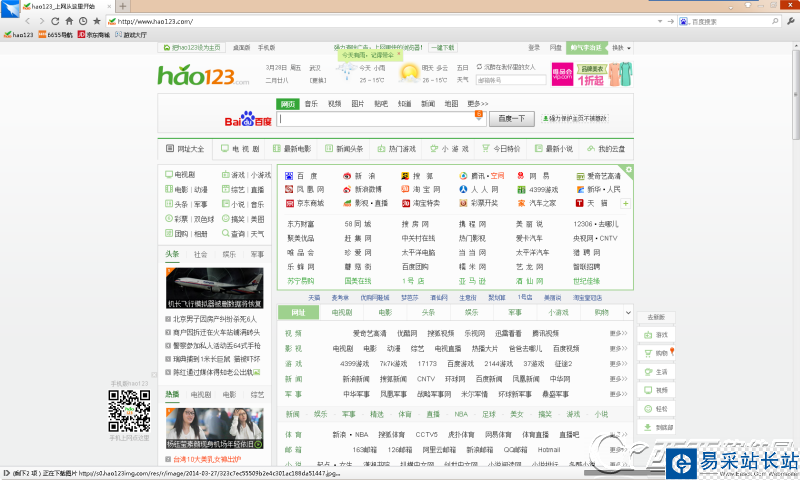Screen dimensions: 800x480
Task: Click the 游戏 shortcut in the right sidebar
Action: tap(656, 335)
